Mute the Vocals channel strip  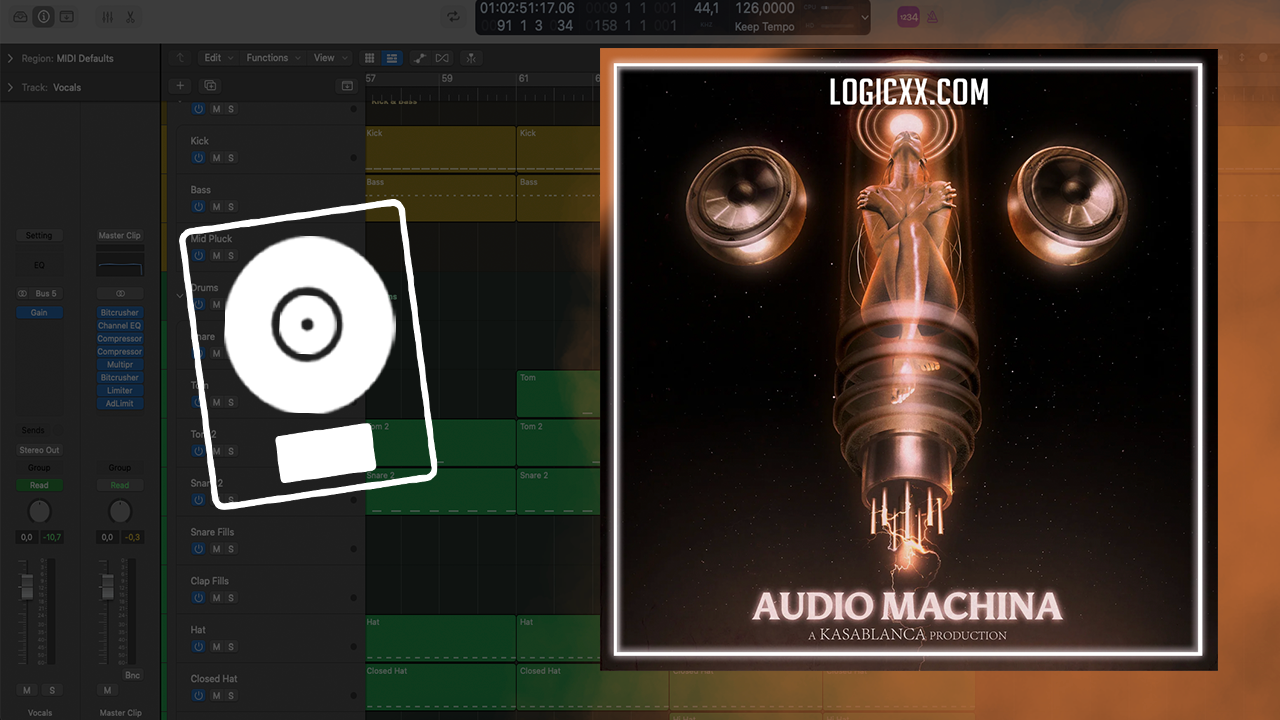point(27,690)
